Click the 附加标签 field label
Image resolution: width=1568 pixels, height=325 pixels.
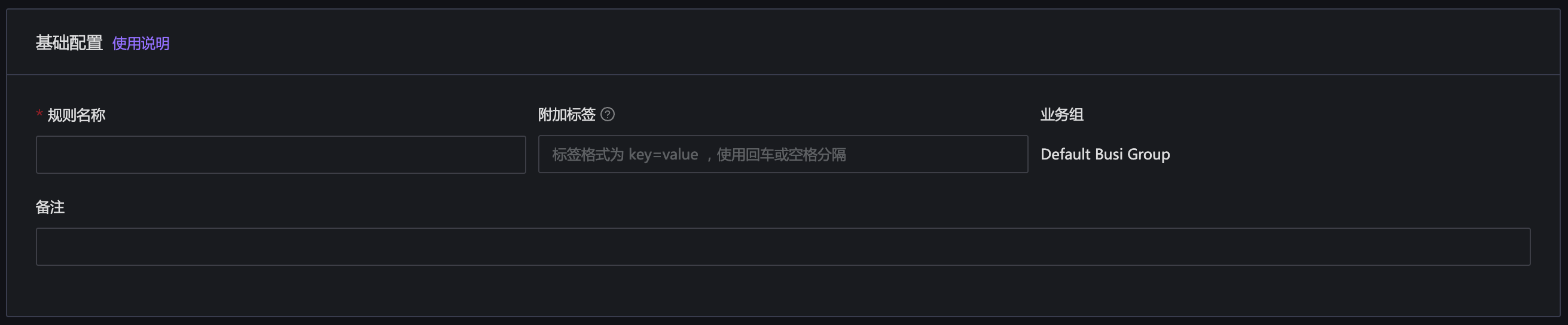coord(566,115)
